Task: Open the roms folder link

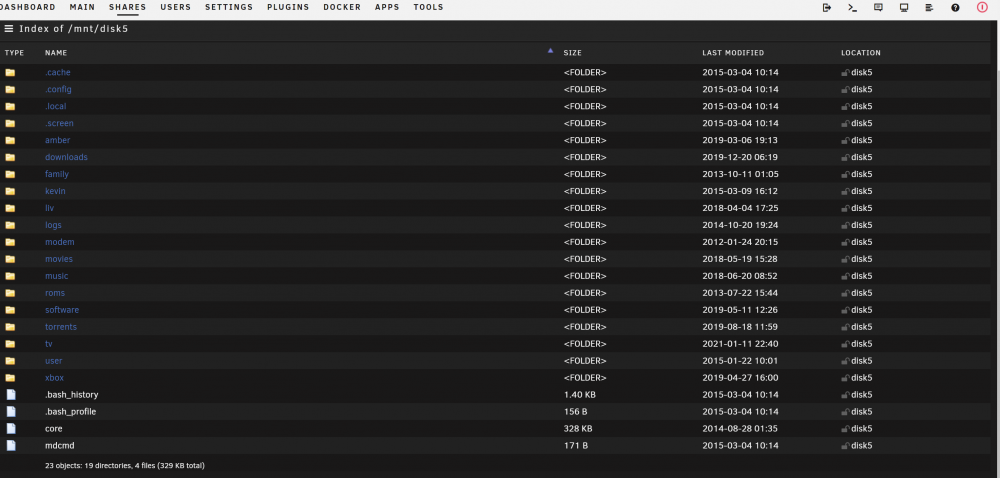Action: click(55, 293)
